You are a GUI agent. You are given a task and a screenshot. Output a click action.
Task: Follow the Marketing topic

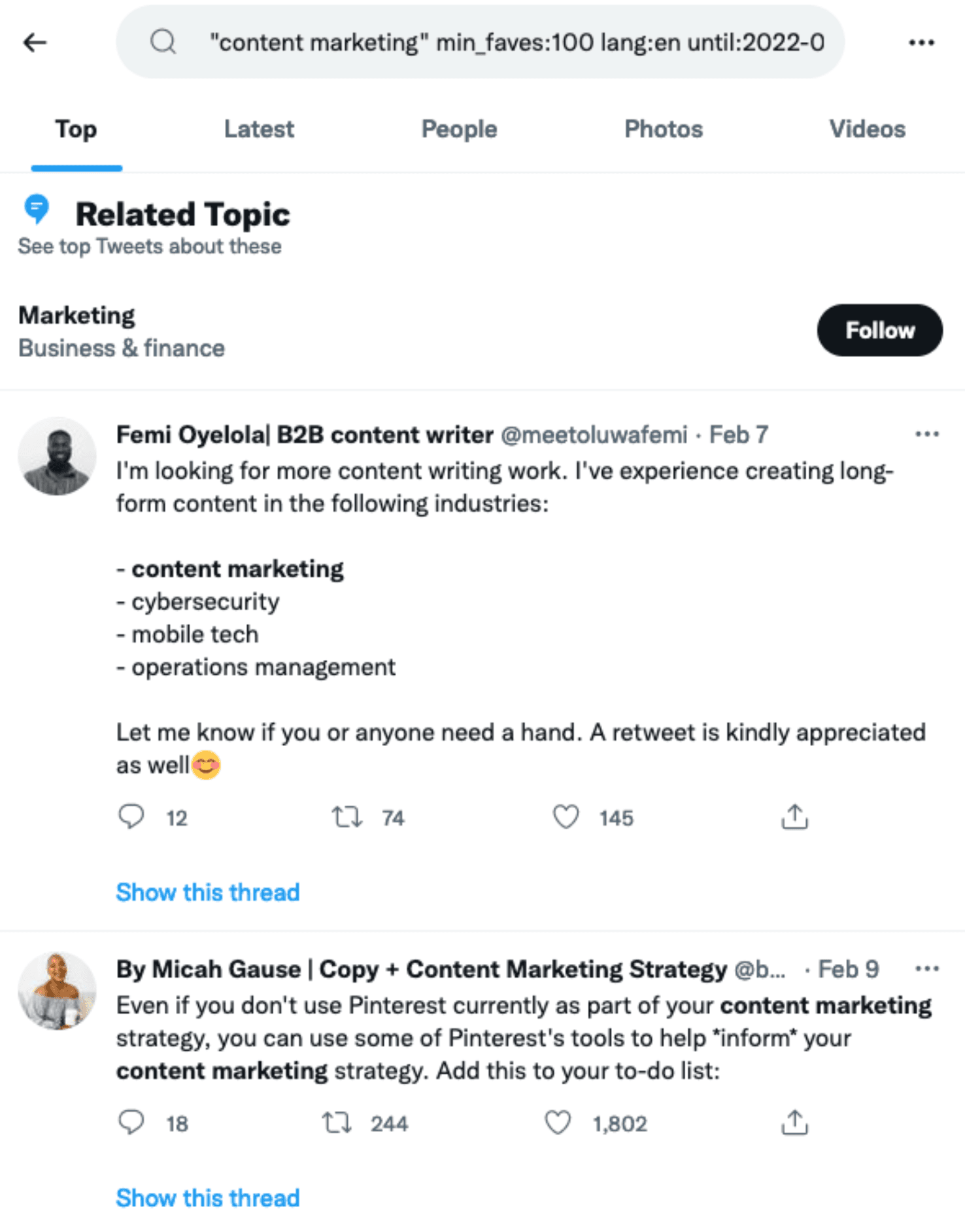click(x=880, y=330)
